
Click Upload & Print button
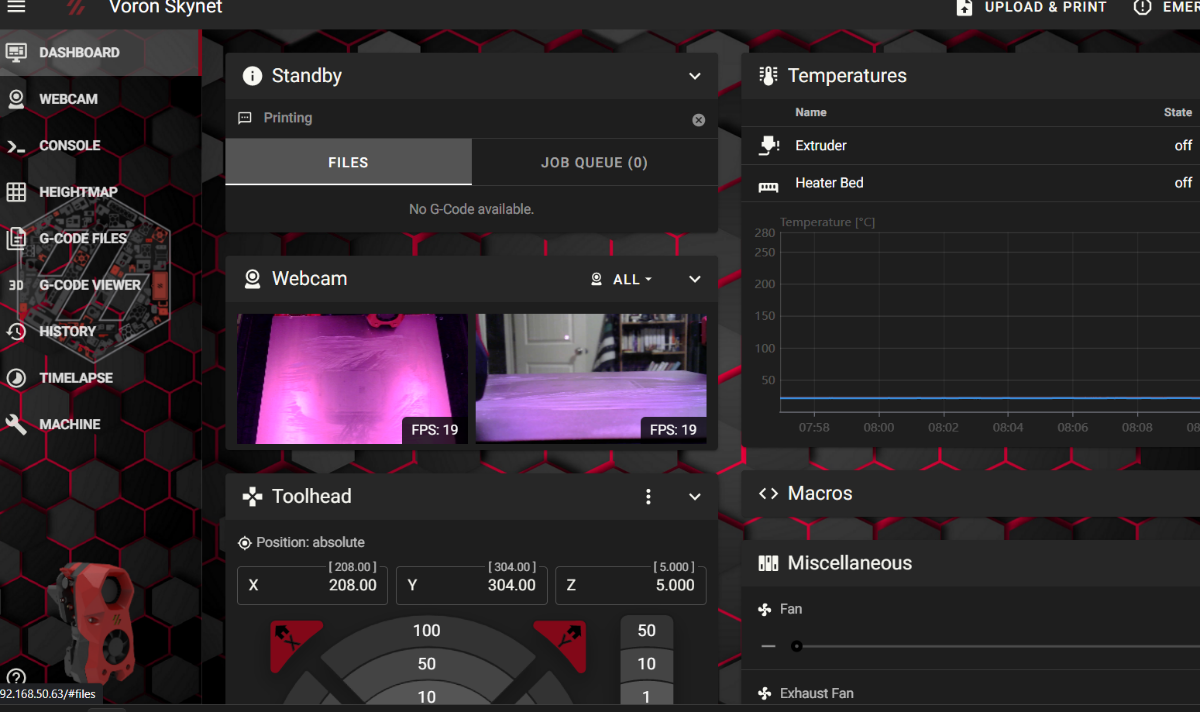click(1031, 8)
